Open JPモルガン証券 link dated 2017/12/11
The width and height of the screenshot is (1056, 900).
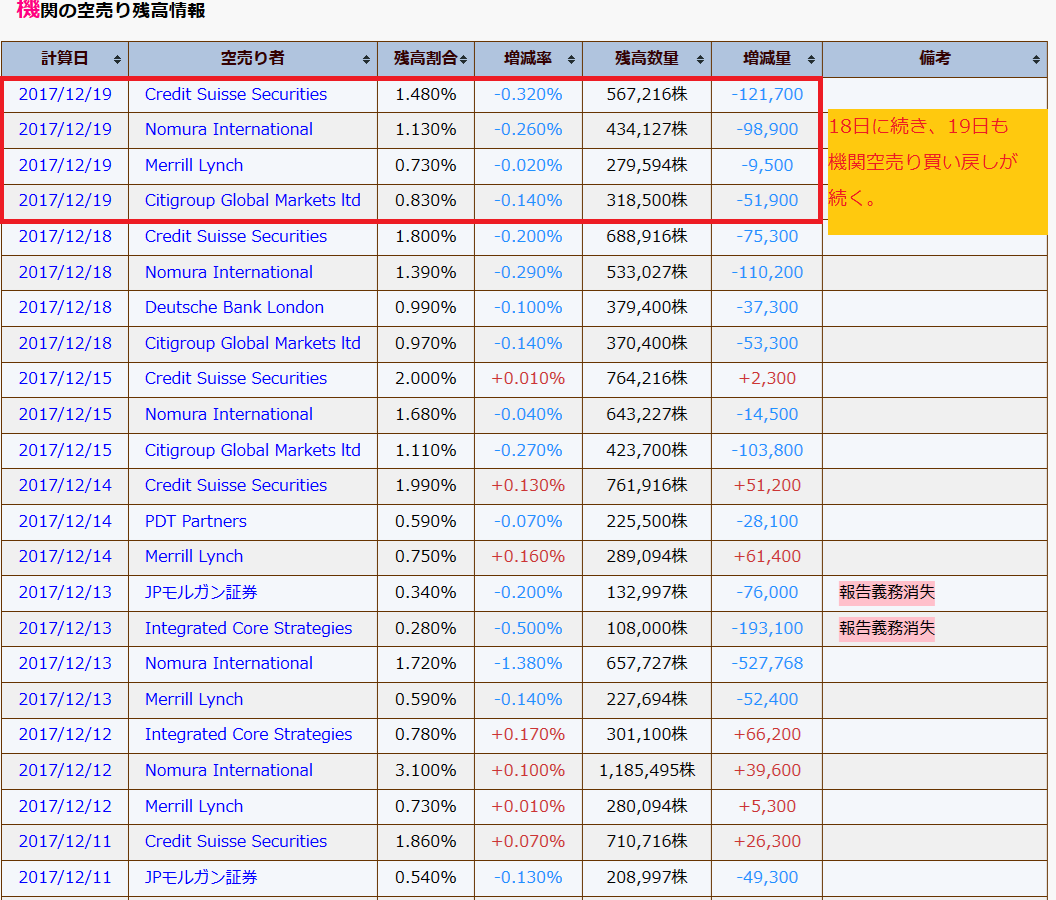click(x=201, y=877)
